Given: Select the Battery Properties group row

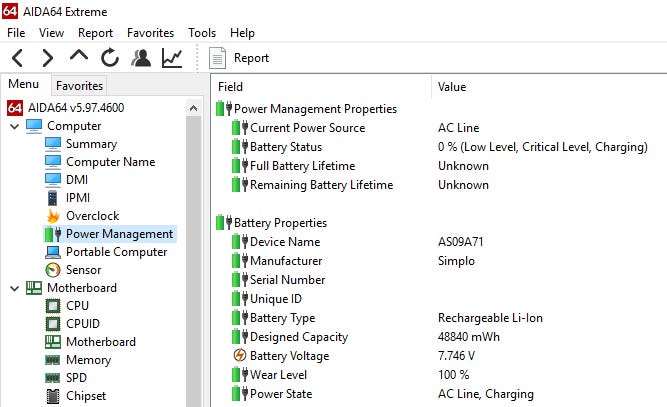Looking at the screenshot, I should tap(271, 223).
